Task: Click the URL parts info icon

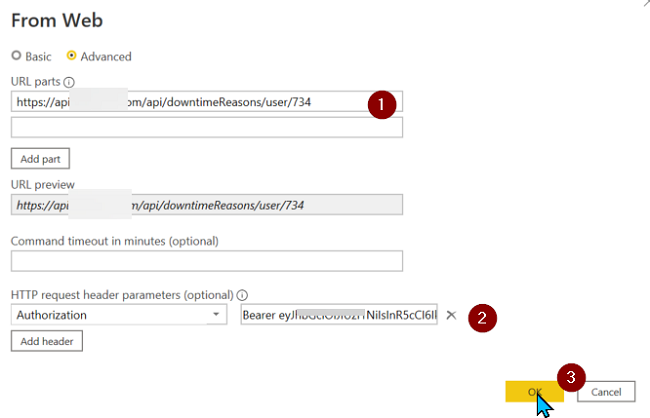Action: (x=68, y=82)
